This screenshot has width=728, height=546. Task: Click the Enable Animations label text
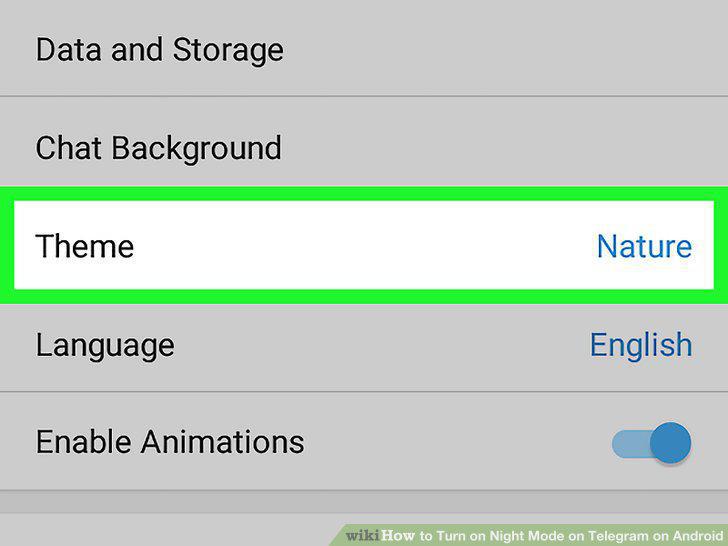pyautogui.click(x=170, y=442)
